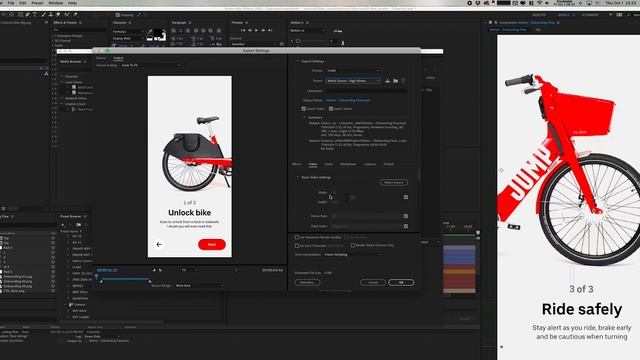Step to next frame in Preview panel
640x360 pixels.
[x=263, y=30]
